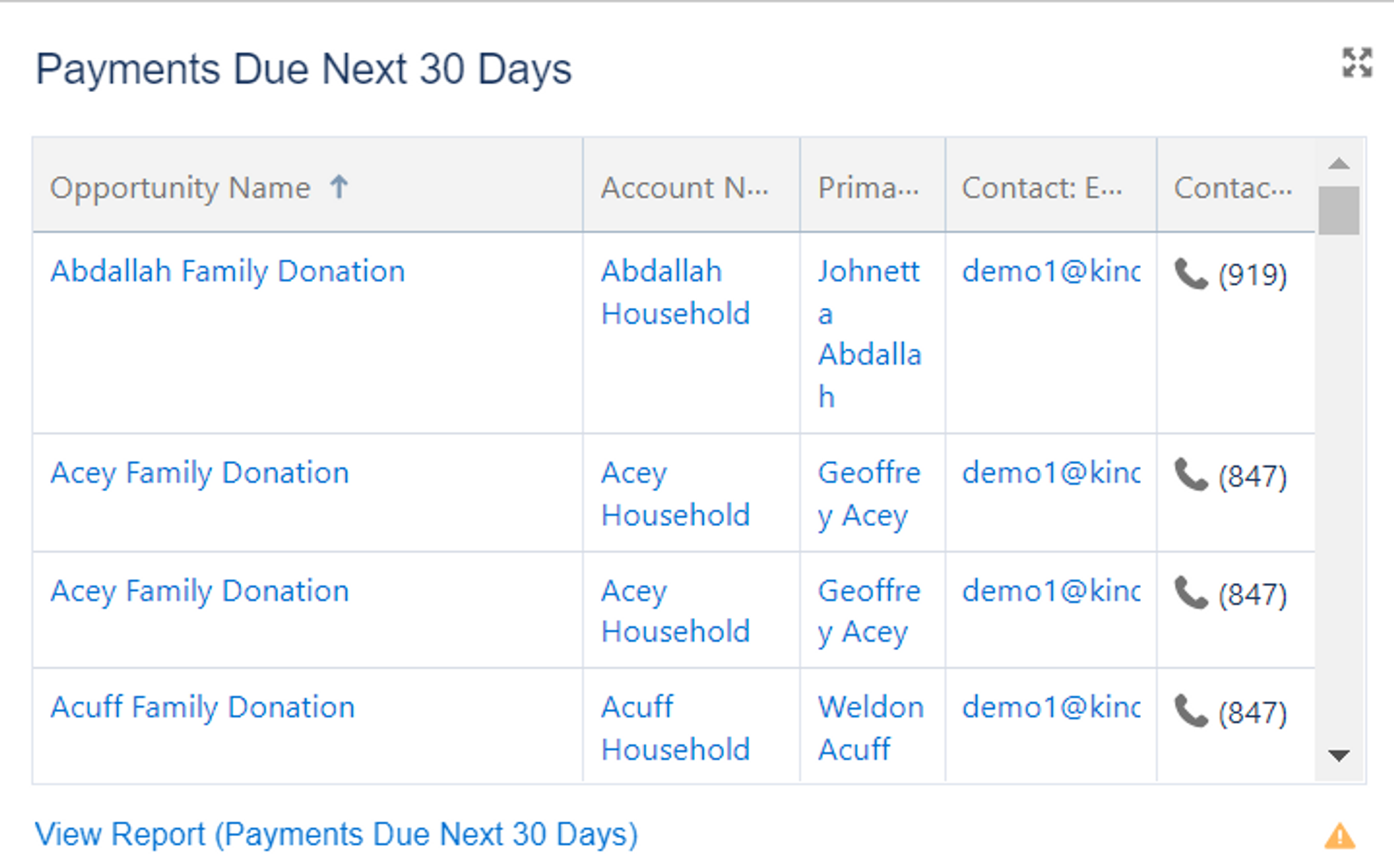Open Acuff Family Donation opportunity
This screenshot has height=868, width=1394.
(202, 707)
